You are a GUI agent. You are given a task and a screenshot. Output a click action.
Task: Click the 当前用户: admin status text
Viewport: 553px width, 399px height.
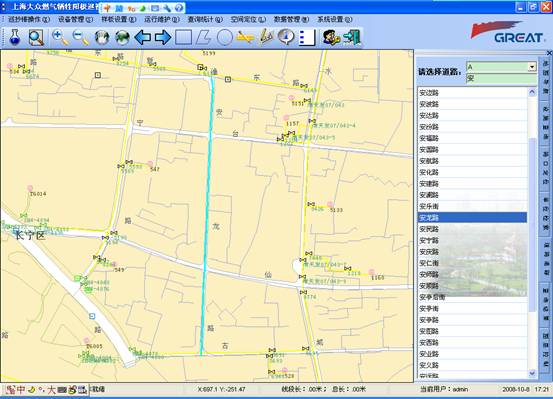click(x=444, y=389)
